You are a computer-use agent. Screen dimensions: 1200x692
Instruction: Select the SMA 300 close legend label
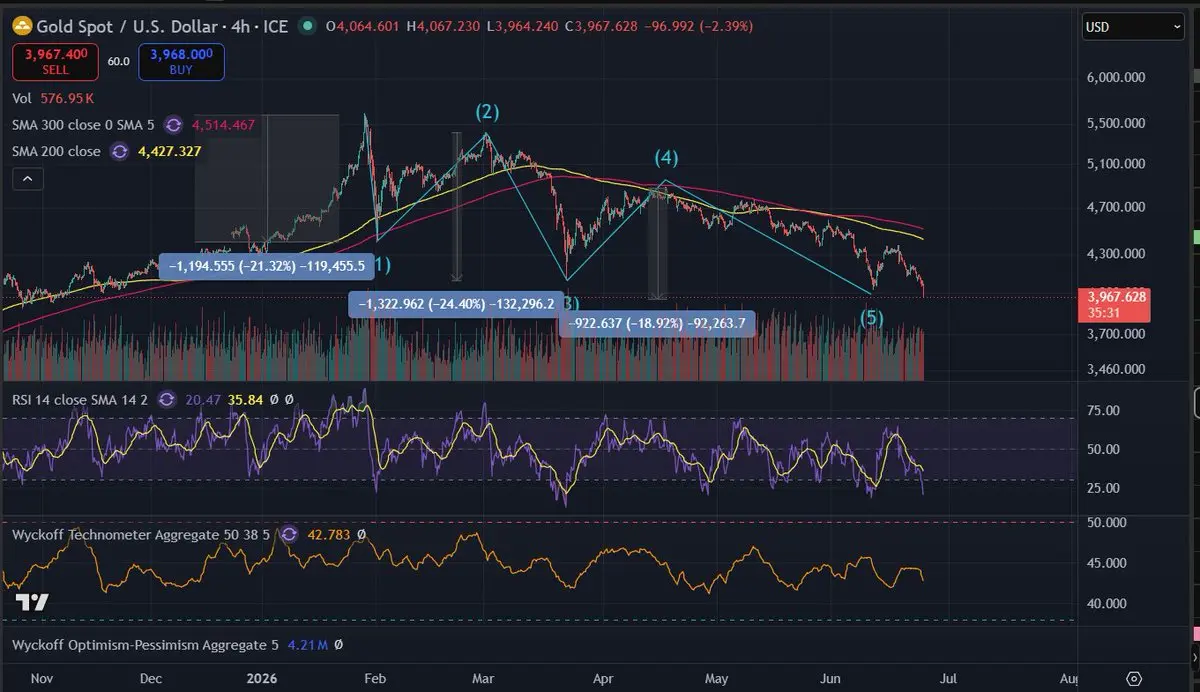tap(85, 125)
